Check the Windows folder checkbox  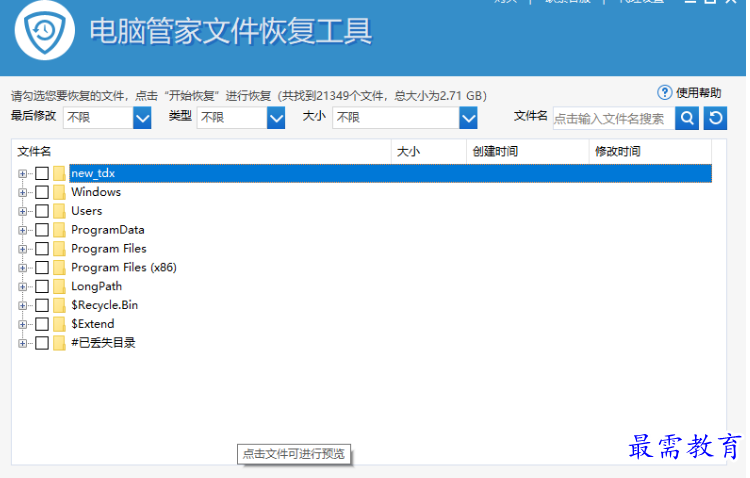click(x=42, y=192)
